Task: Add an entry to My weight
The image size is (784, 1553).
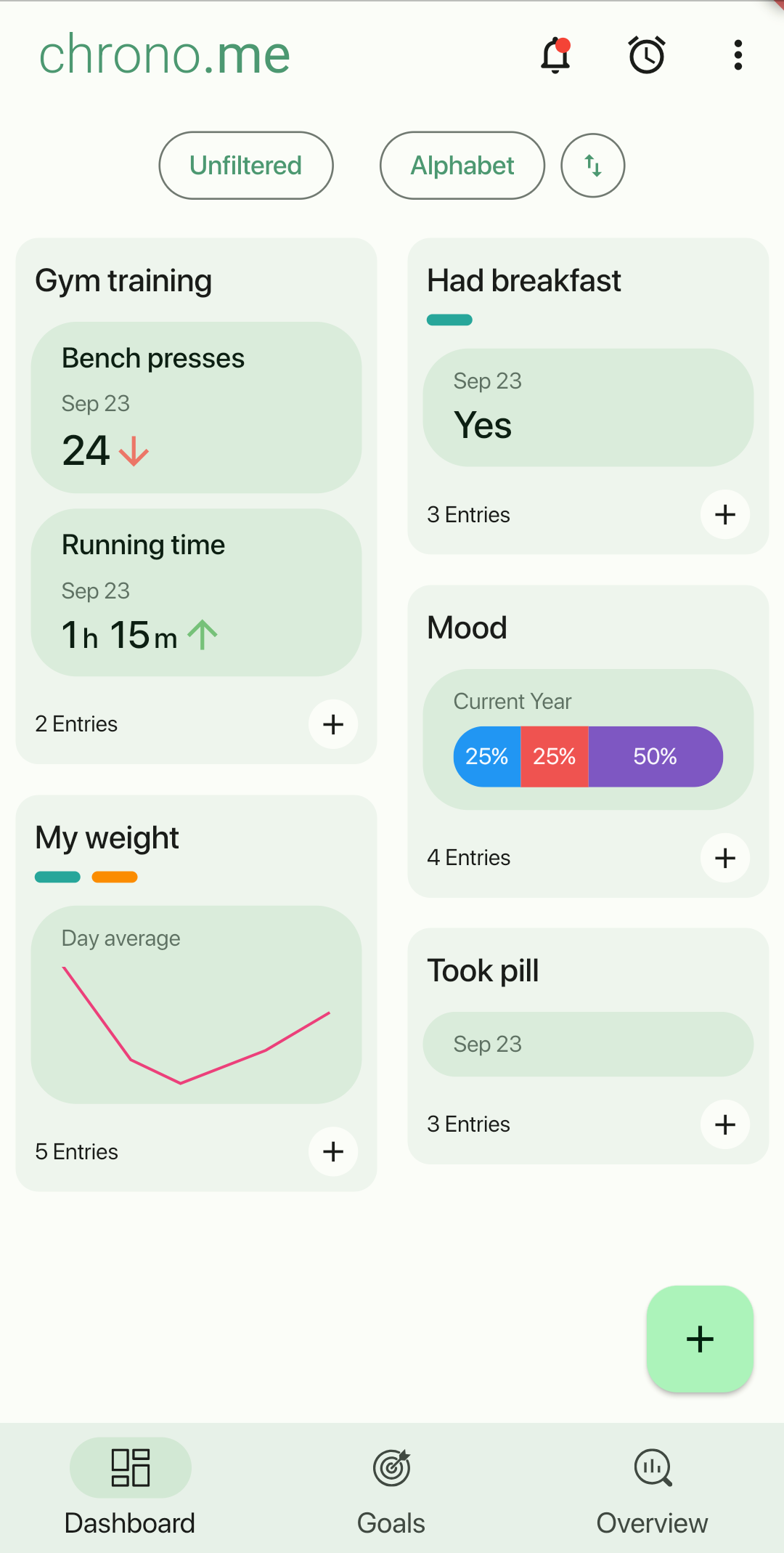Action: pos(333,1151)
